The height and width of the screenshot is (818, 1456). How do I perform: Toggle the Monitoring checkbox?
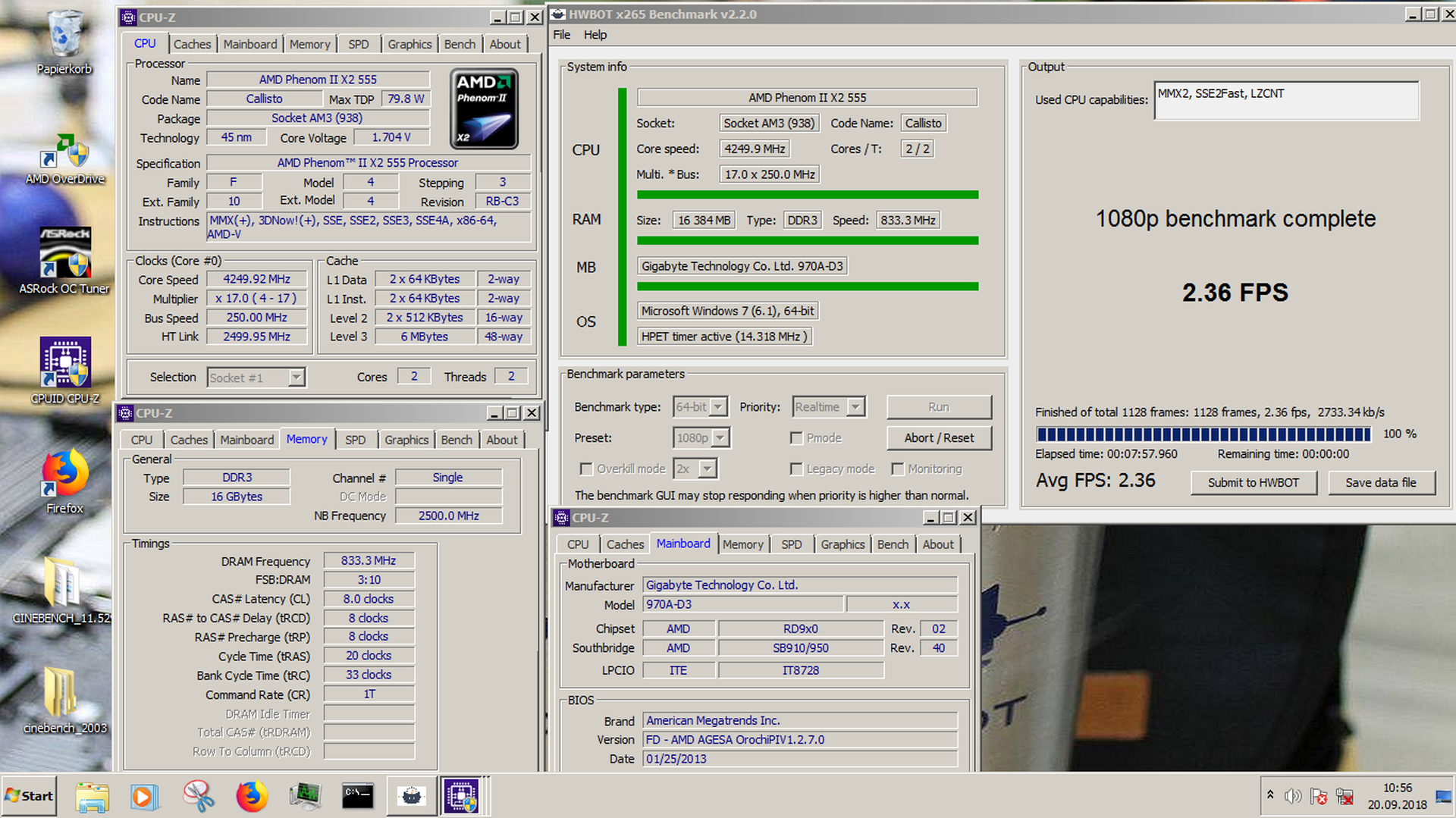click(x=898, y=469)
